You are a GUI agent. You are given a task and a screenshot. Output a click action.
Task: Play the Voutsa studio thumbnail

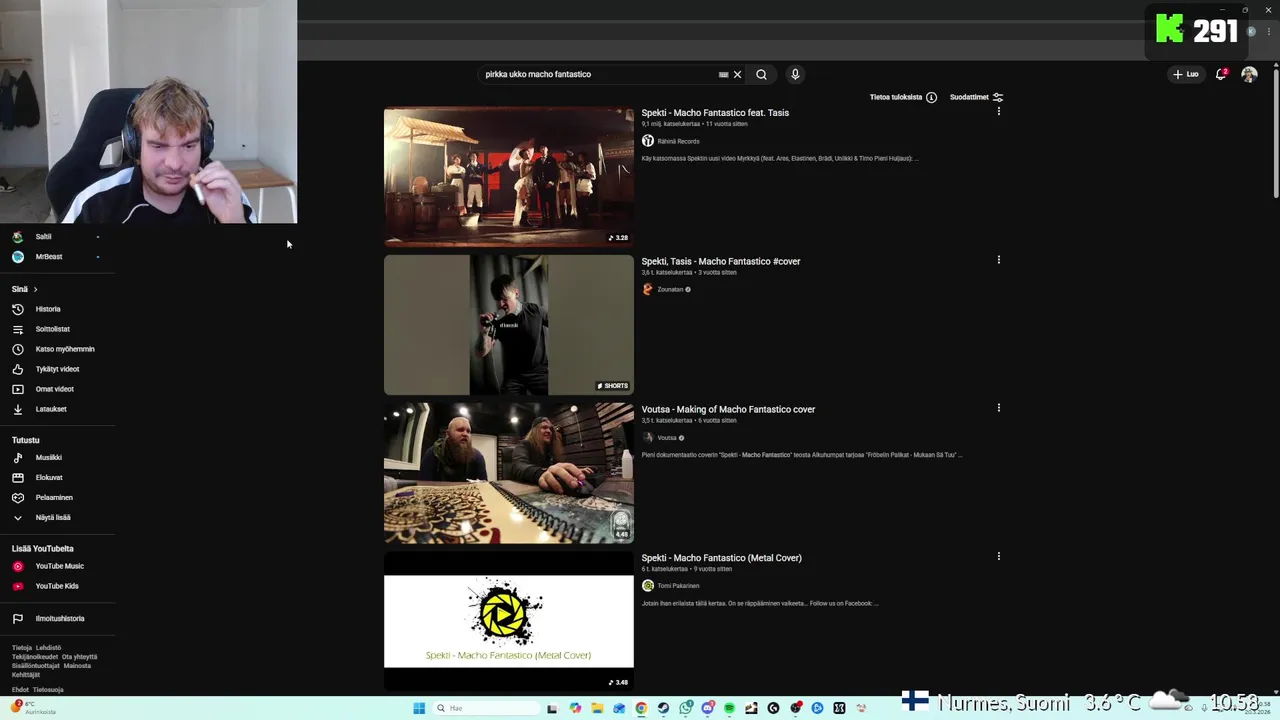pyautogui.click(x=509, y=473)
